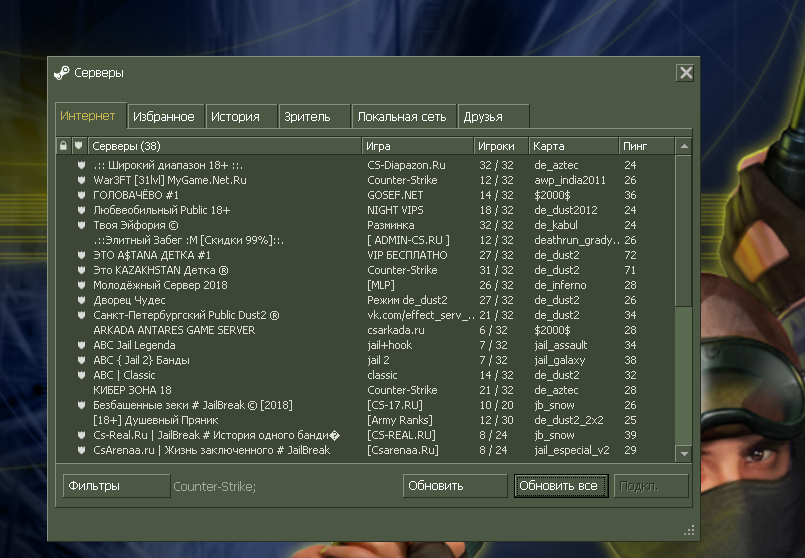
Task: Click VAC shield icon of ГОЛОВАЧЁВО #1 row
Action: pos(81,195)
